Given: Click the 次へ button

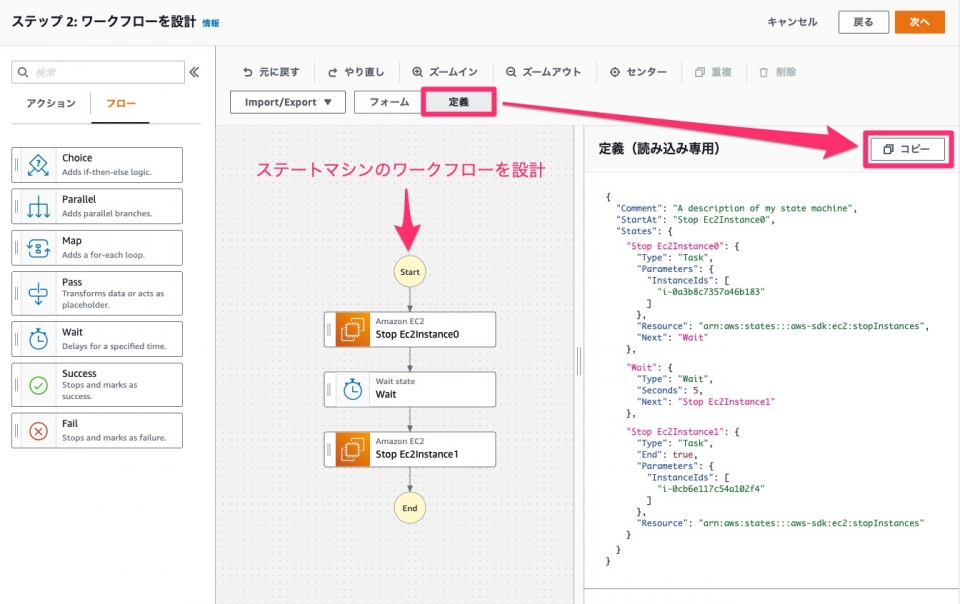Looking at the screenshot, I should pos(920,22).
